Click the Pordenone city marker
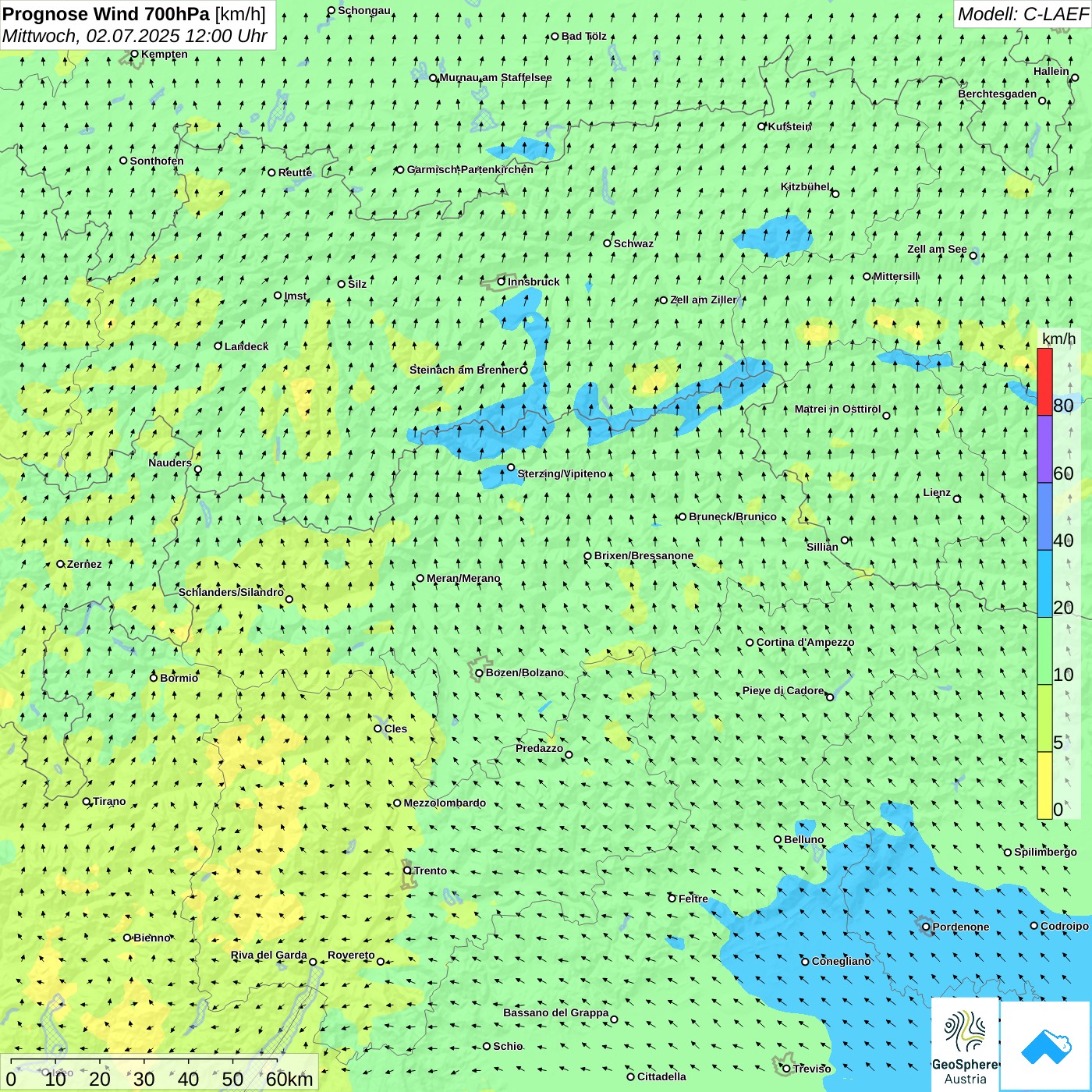Viewport: 1092px width, 1092px height. 926,927
